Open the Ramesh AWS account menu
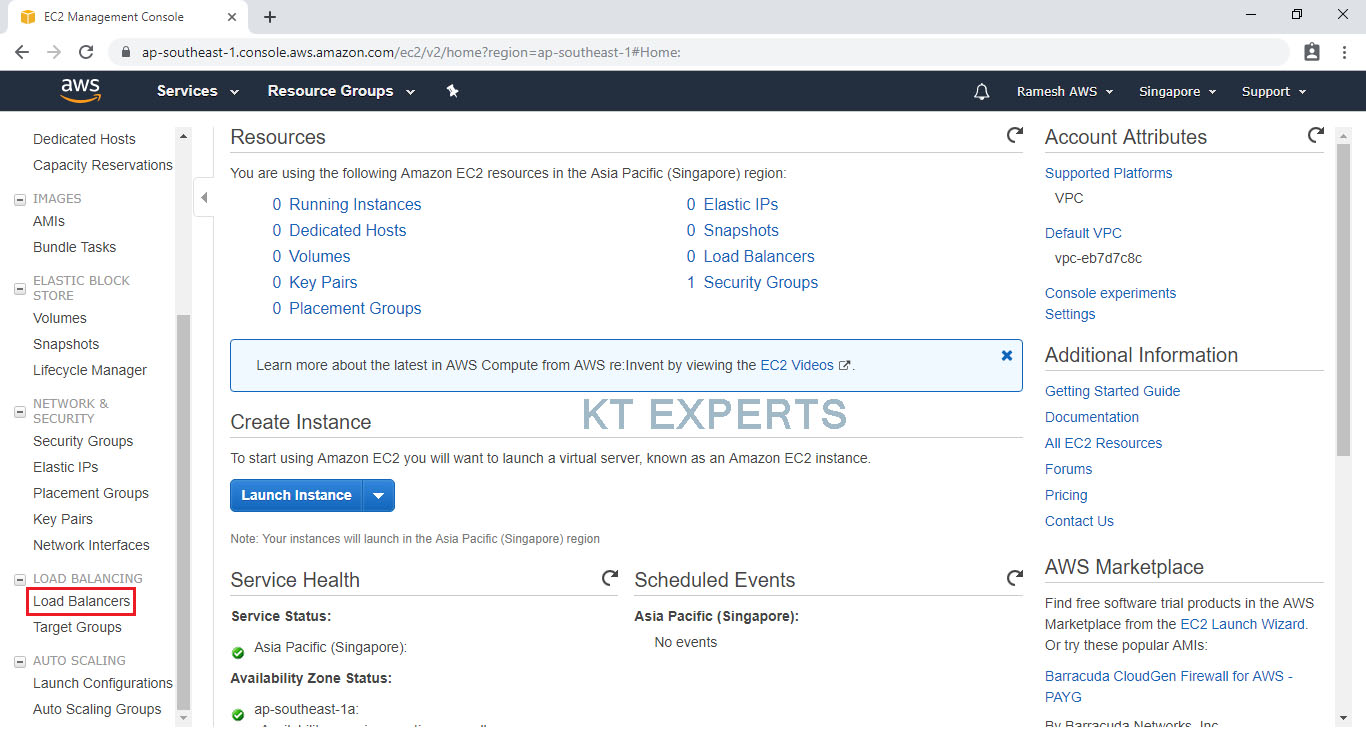Image resolution: width=1366 pixels, height=729 pixels. [1065, 91]
